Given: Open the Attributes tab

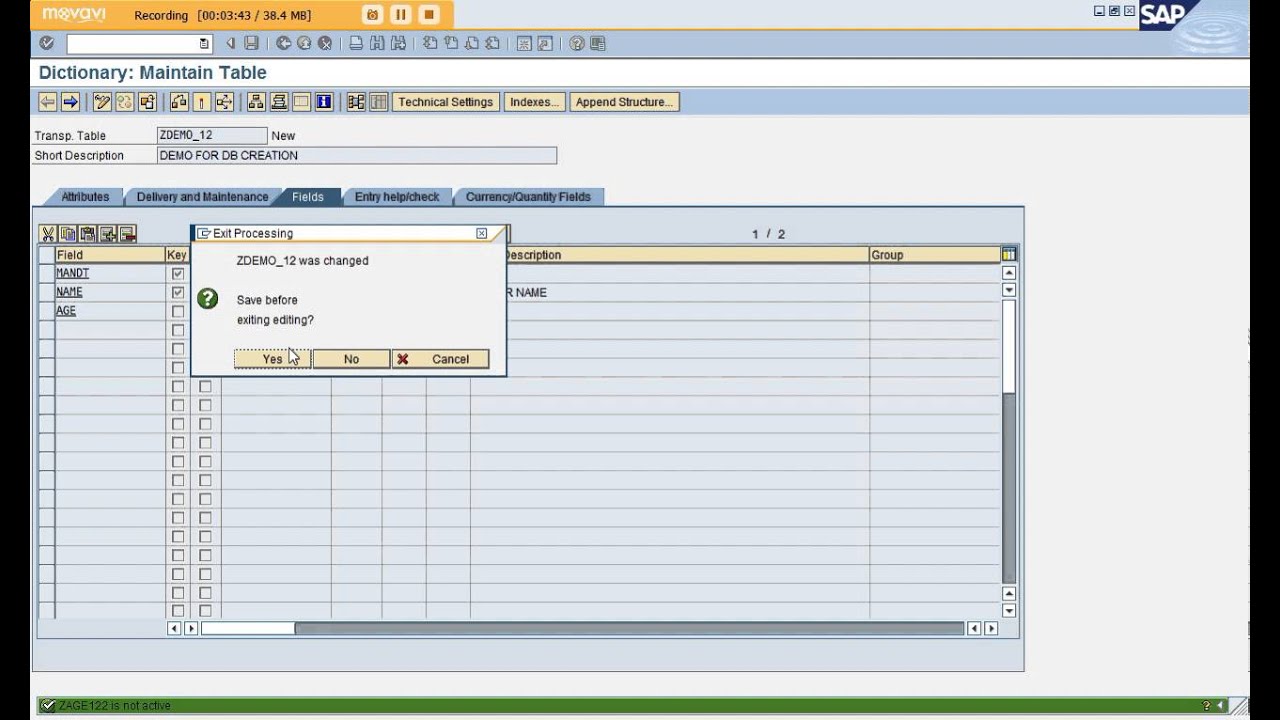Looking at the screenshot, I should point(85,197).
